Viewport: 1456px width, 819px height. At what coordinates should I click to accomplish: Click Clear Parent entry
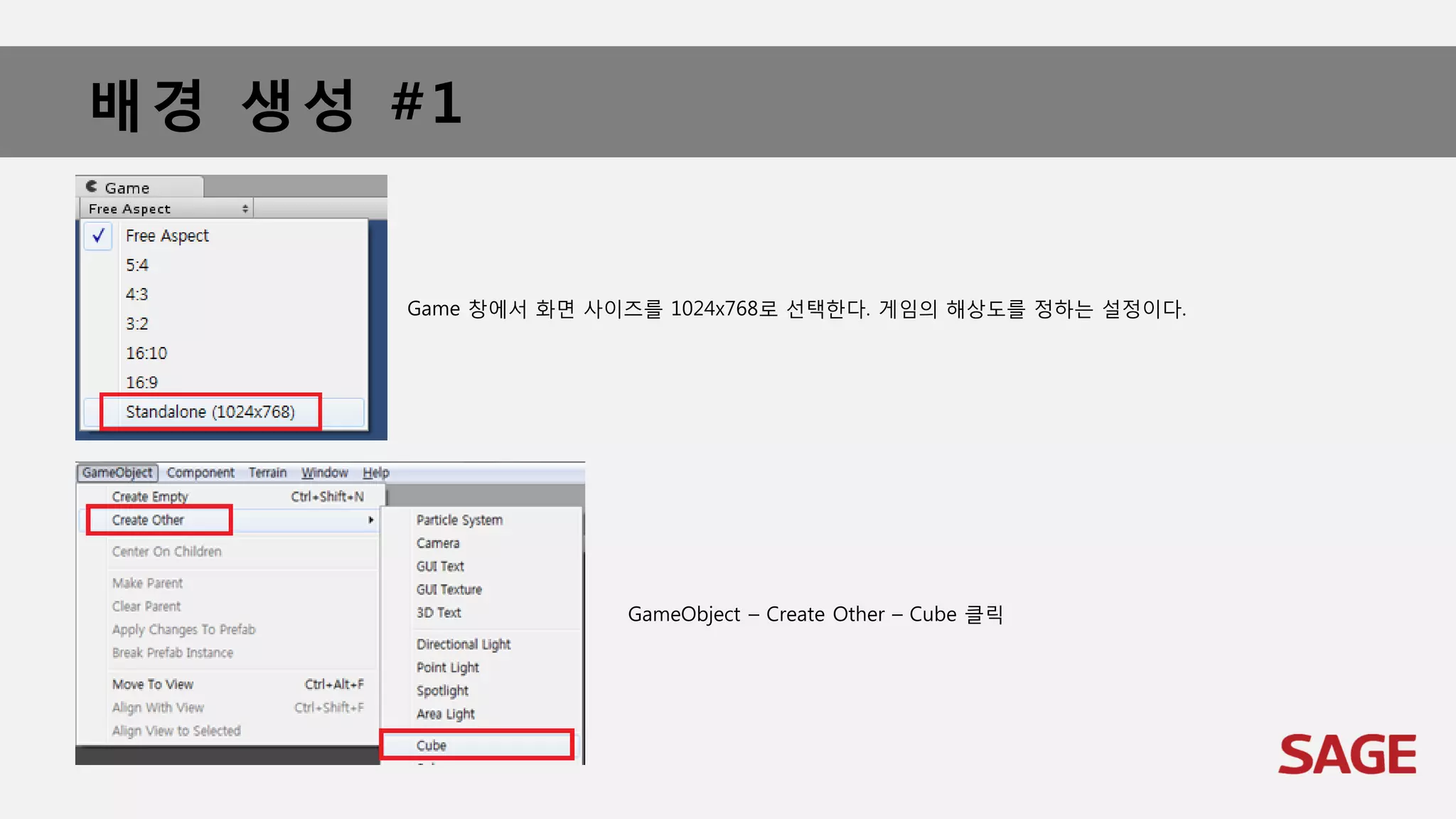coord(146,606)
